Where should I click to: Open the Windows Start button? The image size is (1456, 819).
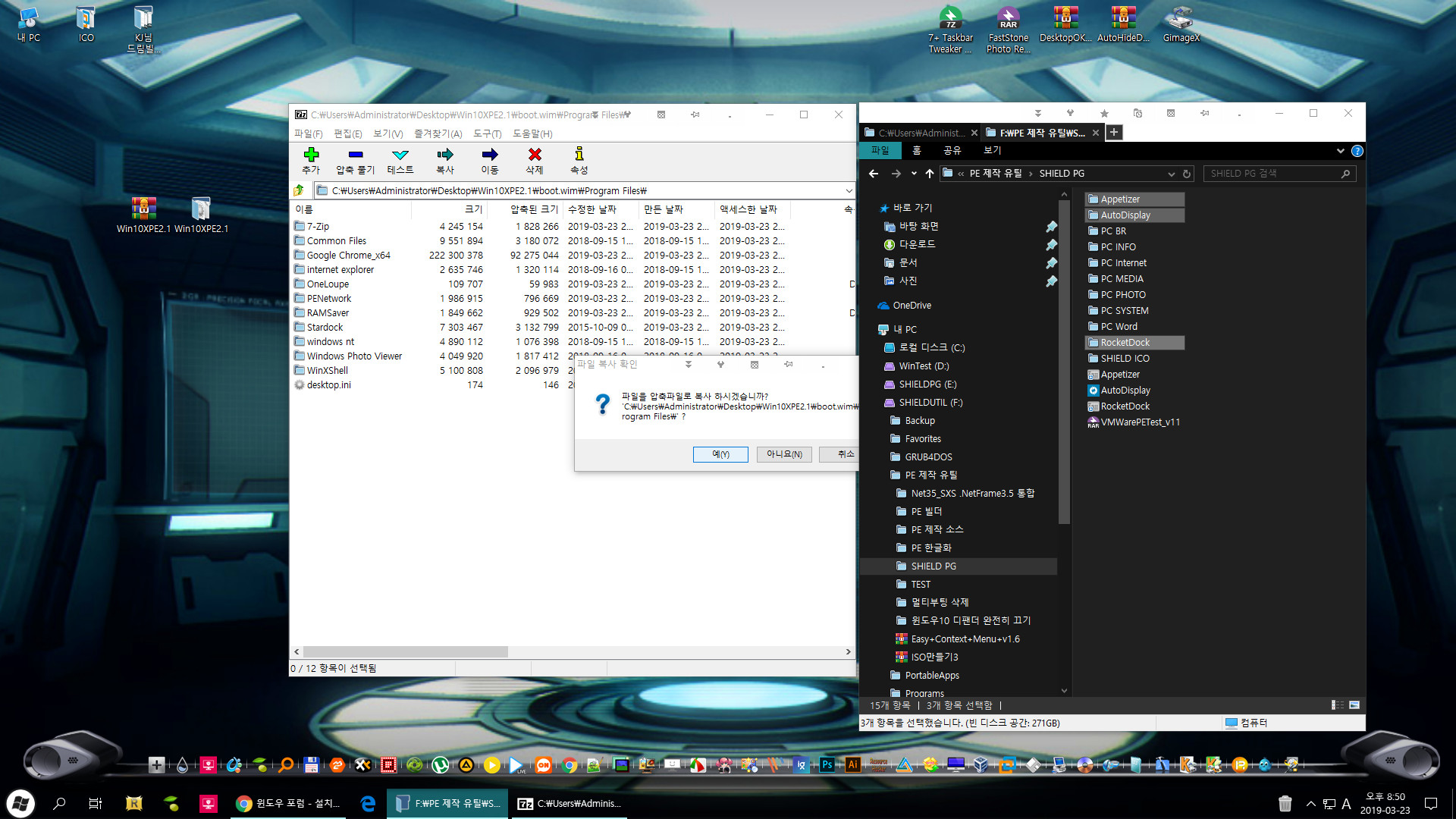[20, 803]
